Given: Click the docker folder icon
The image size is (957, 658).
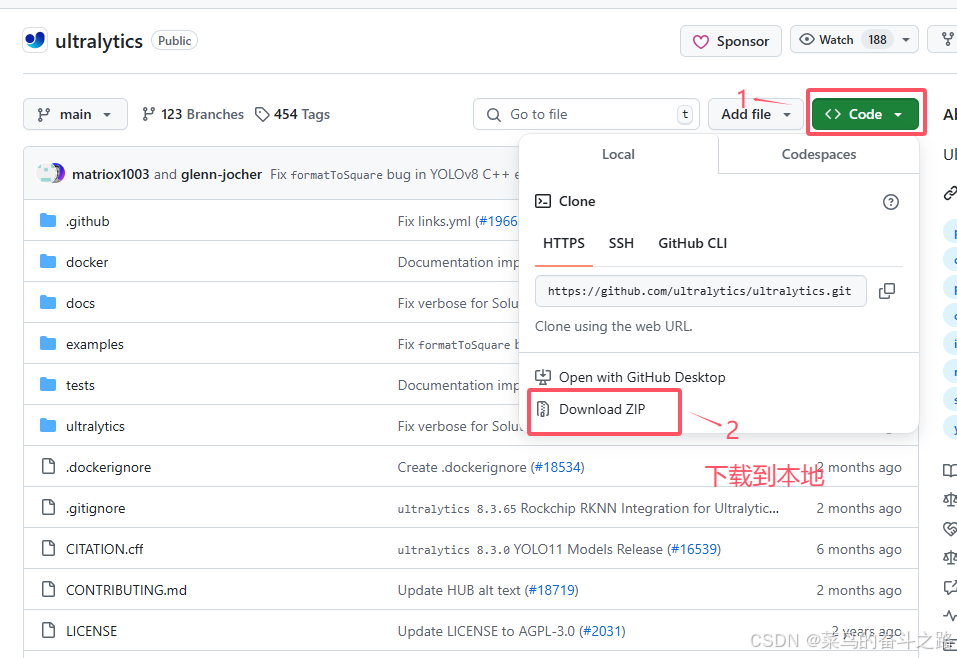Looking at the screenshot, I should 48,261.
